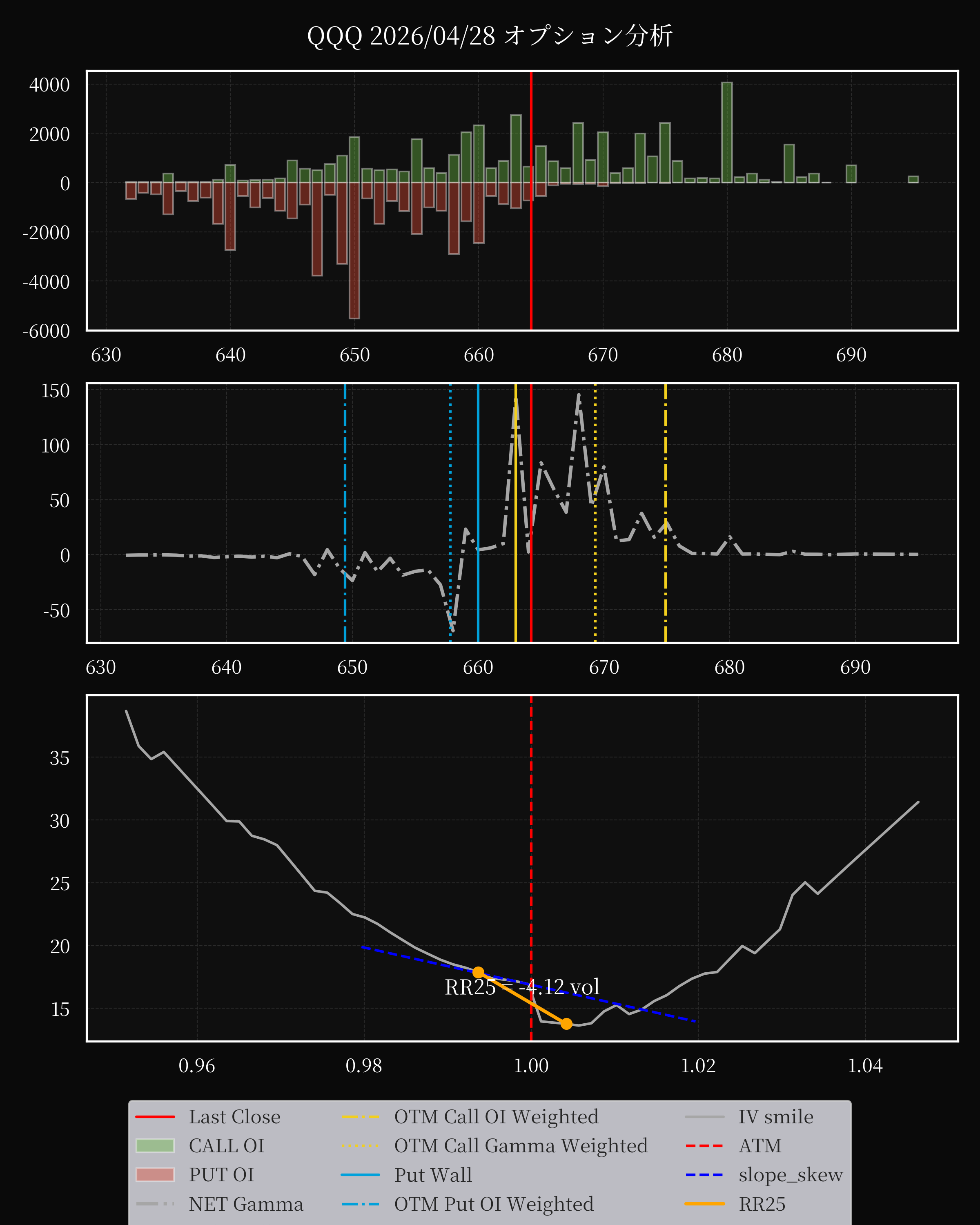The height and width of the screenshot is (1225, 980).
Task: Click the deepest red put OI bar at 650
Action: (x=354, y=251)
